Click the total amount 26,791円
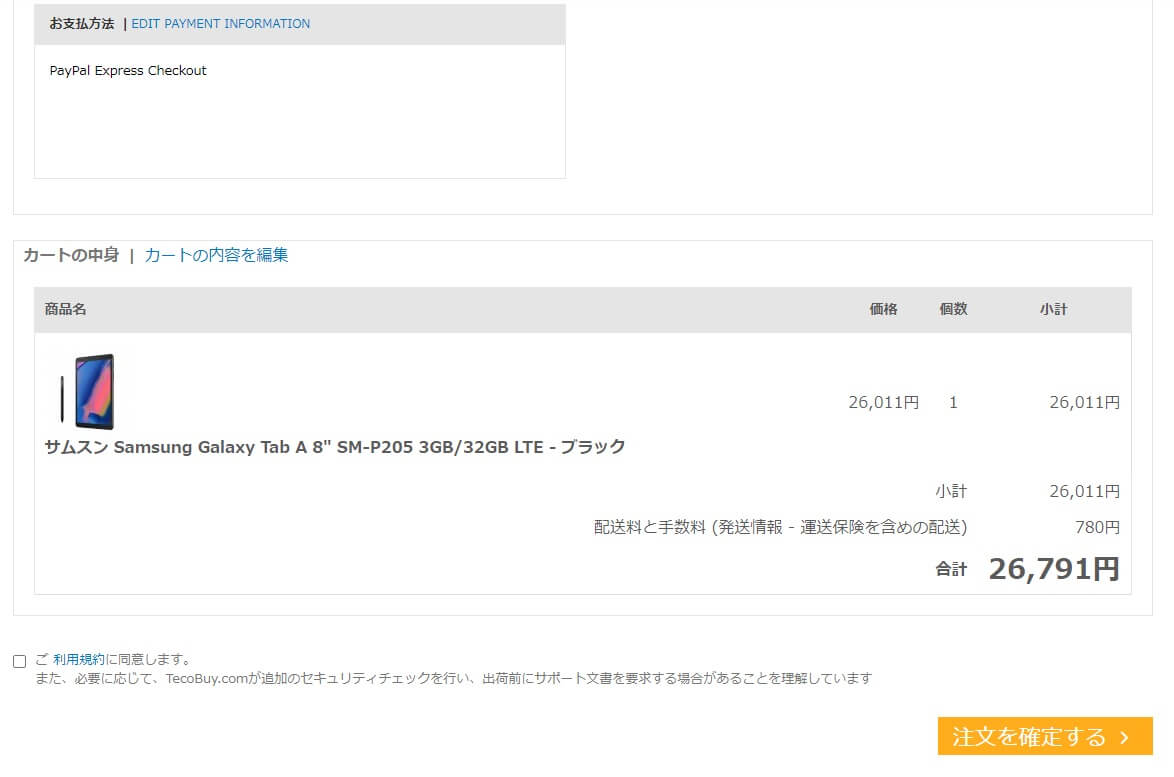Image resolution: width=1174 pixels, height=777 pixels. 1053,569
